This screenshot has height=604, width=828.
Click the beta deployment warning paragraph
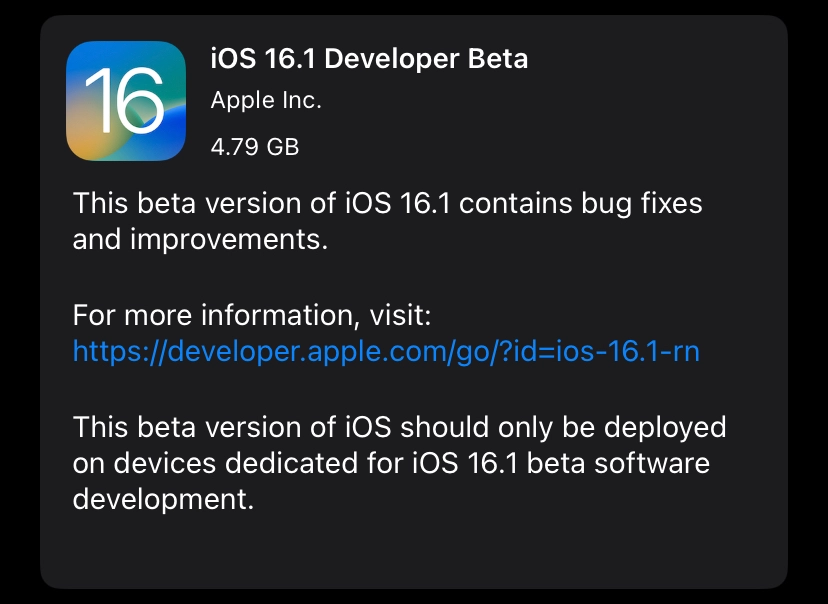click(398, 463)
